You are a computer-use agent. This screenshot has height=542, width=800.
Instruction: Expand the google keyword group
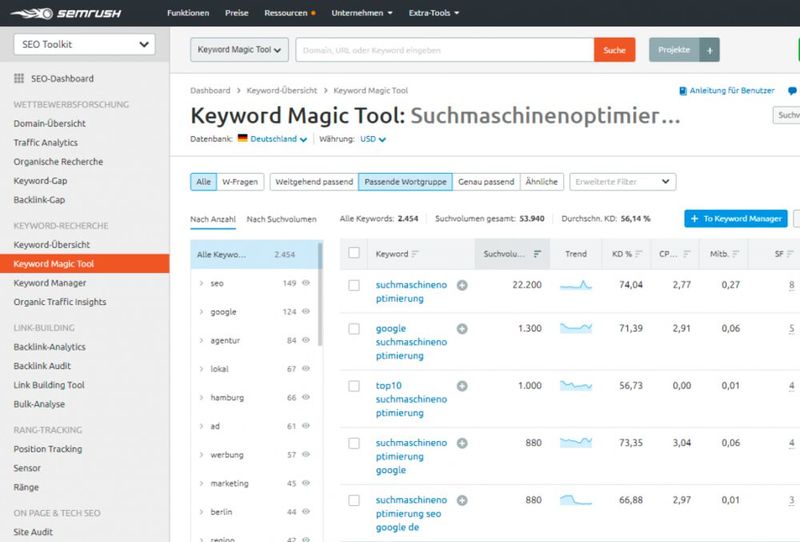202,312
